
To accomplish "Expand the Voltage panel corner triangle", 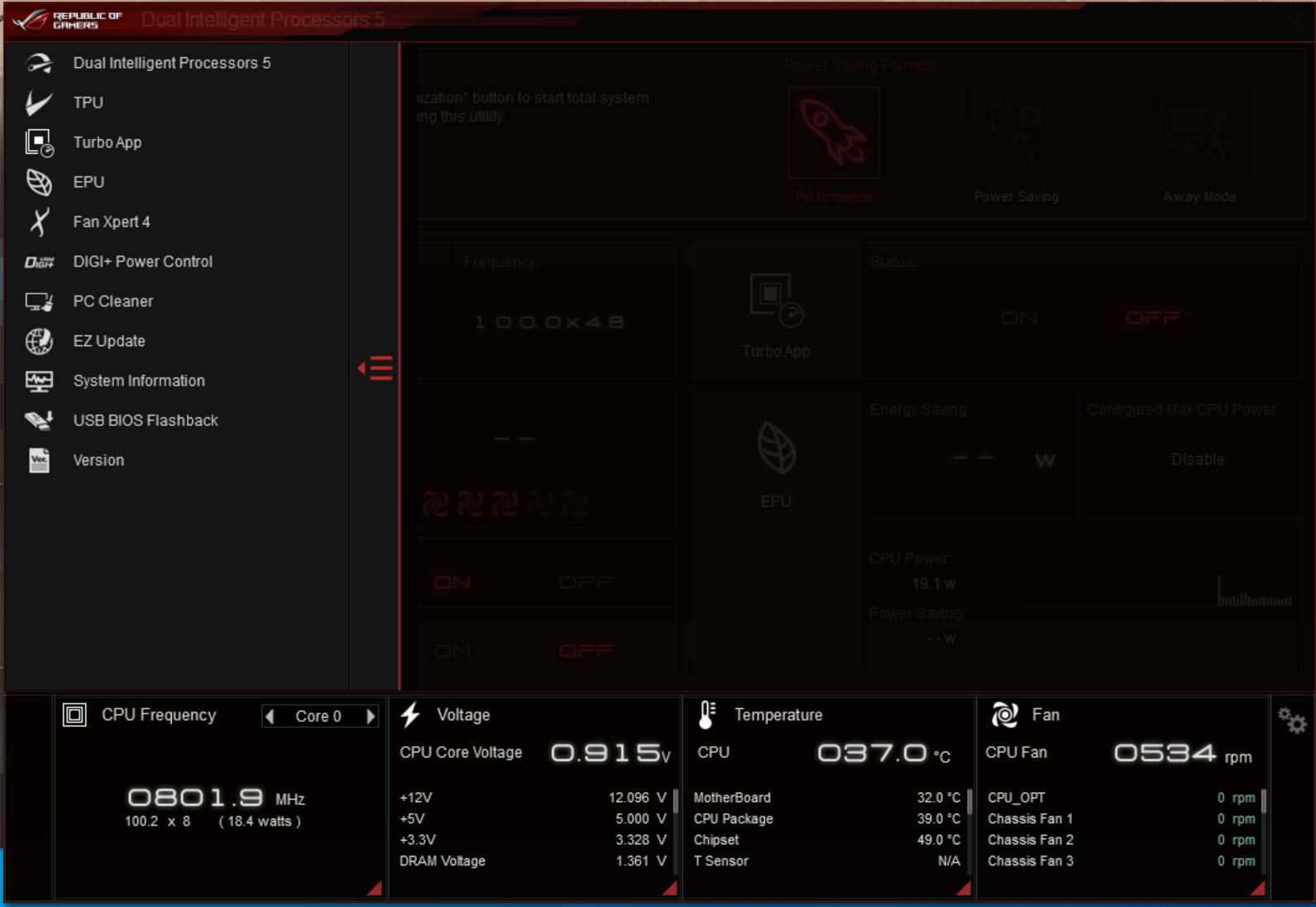I will [670, 889].
